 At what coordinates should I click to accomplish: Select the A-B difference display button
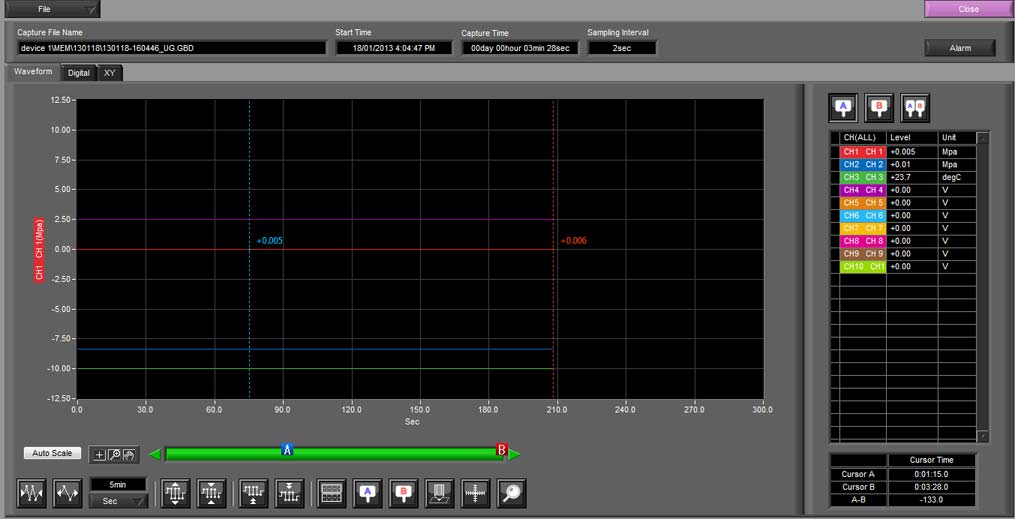click(915, 106)
